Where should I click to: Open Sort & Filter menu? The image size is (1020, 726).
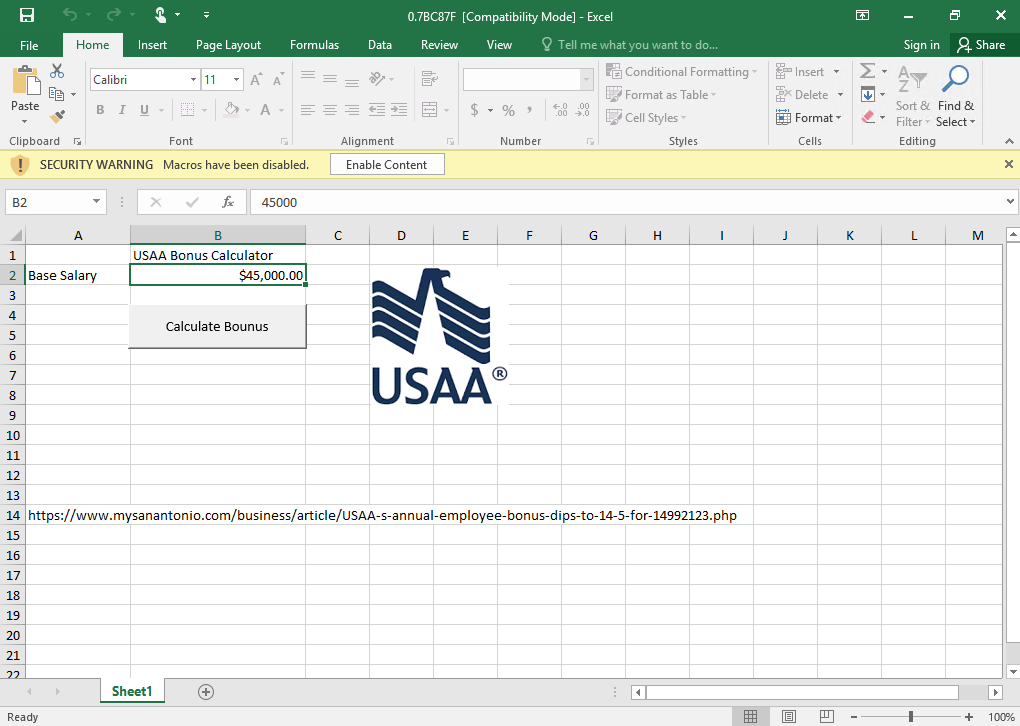click(913, 96)
